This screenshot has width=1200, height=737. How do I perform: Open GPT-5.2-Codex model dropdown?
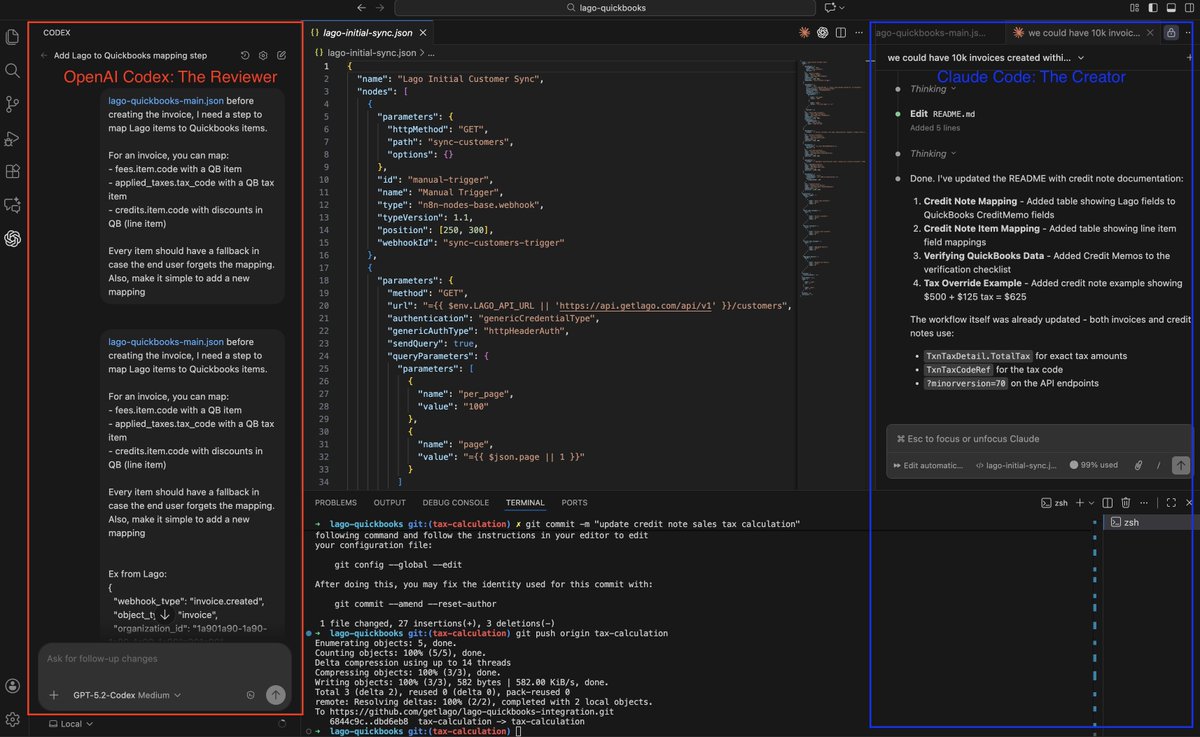[127, 695]
